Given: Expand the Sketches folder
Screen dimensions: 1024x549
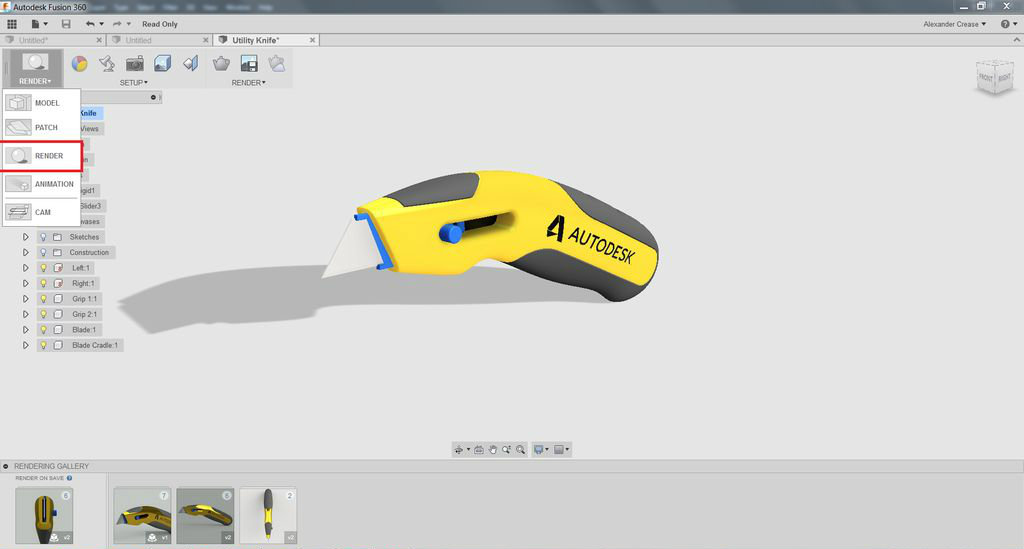Looking at the screenshot, I should coord(25,237).
